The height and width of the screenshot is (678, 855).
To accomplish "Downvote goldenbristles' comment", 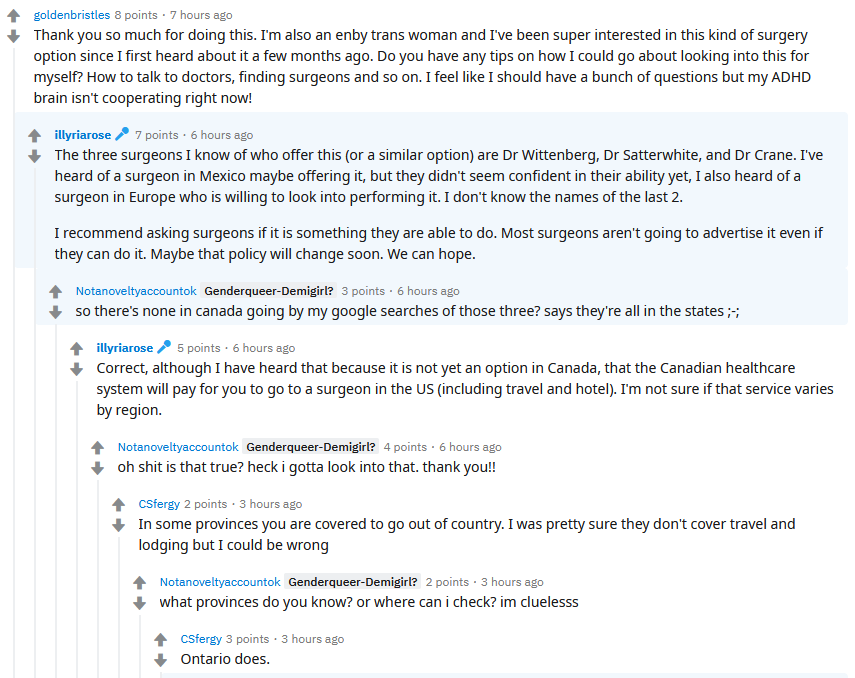I will (x=14, y=36).
